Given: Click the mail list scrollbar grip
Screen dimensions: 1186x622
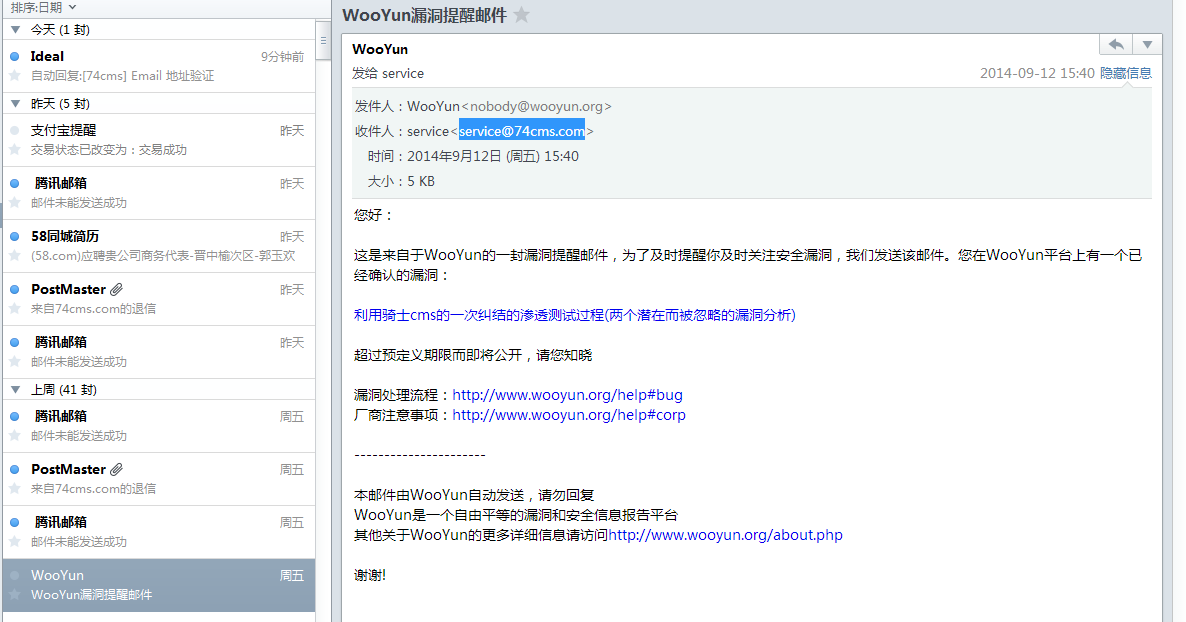Looking at the screenshot, I should (x=323, y=41).
